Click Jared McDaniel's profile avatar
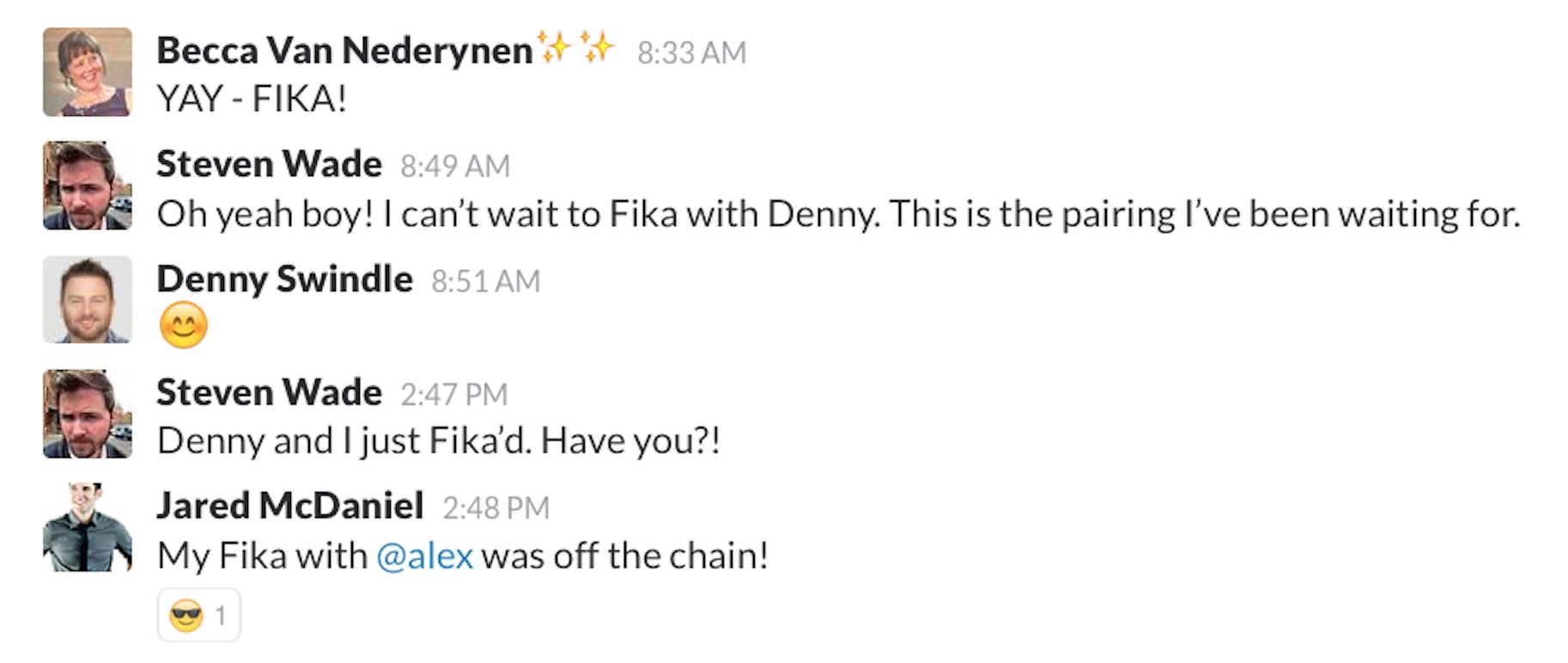 click(x=88, y=527)
